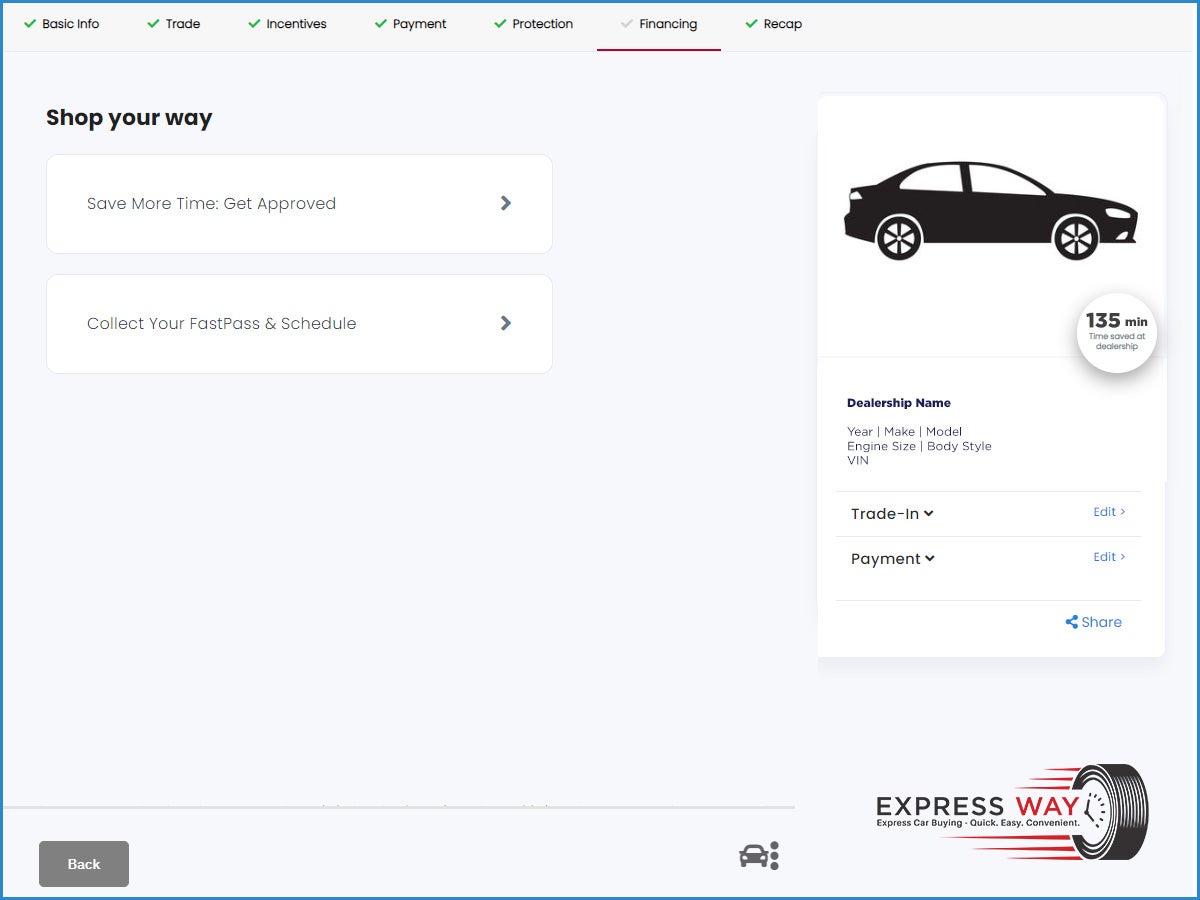Image resolution: width=1200 pixels, height=900 pixels.
Task: Switch to the Trade tab
Action: pyautogui.click(x=174, y=24)
